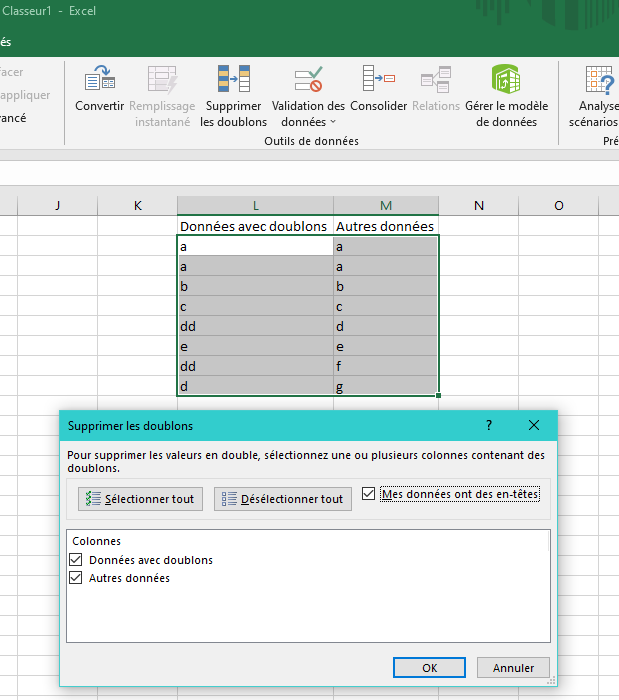Viewport: 619px width, 700px height.
Task: Click the cell 'Données avec doublons'
Action: [255, 226]
